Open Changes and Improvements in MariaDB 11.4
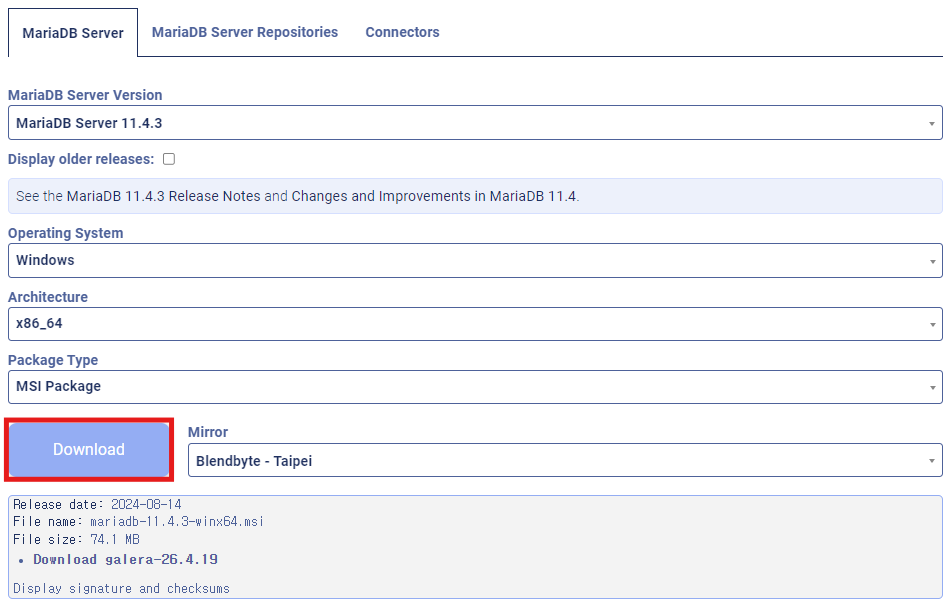Viewport: 949px width, 605px height. [x=434, y=196]
